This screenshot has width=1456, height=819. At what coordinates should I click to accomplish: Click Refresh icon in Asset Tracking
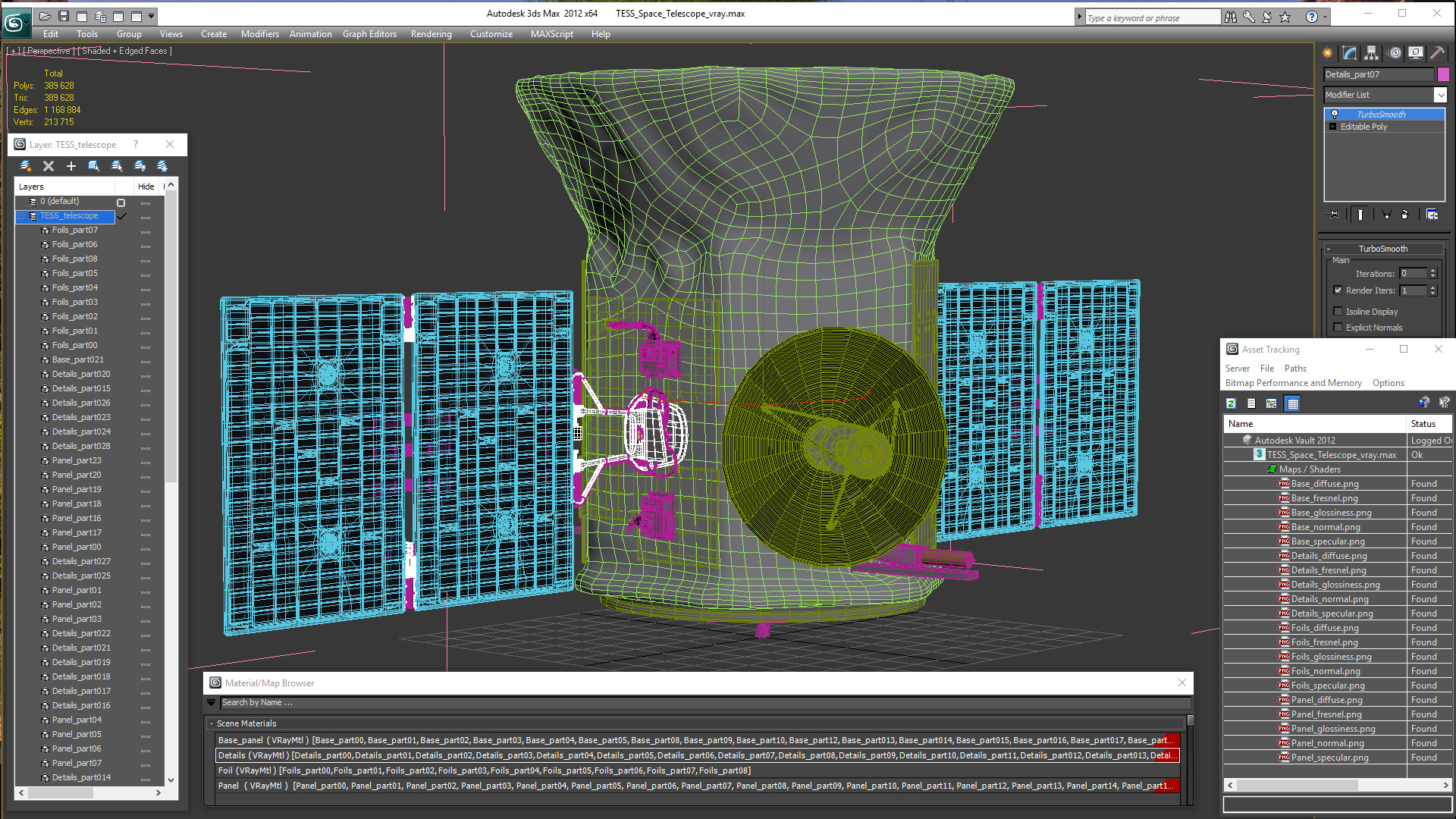[1232, 403]
